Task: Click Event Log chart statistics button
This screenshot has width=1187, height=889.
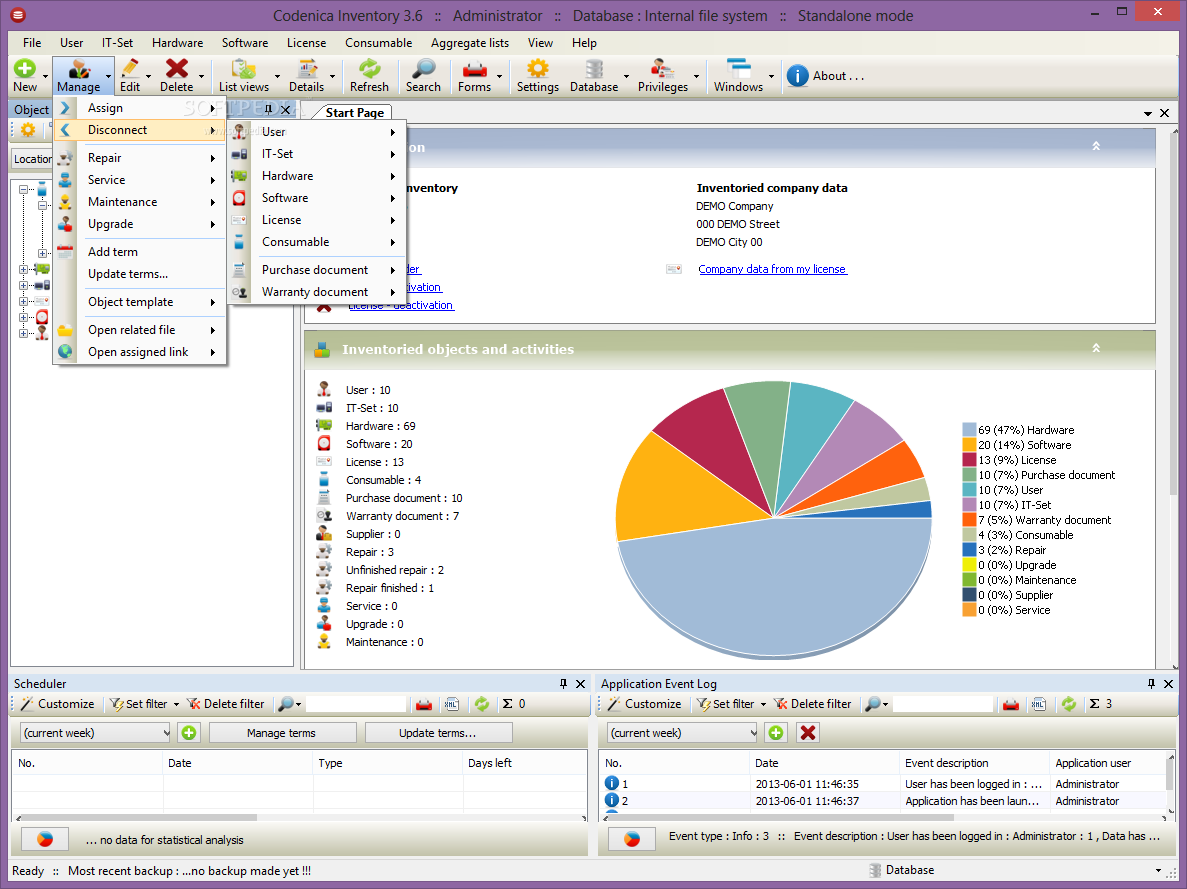Action: [632, 839]
